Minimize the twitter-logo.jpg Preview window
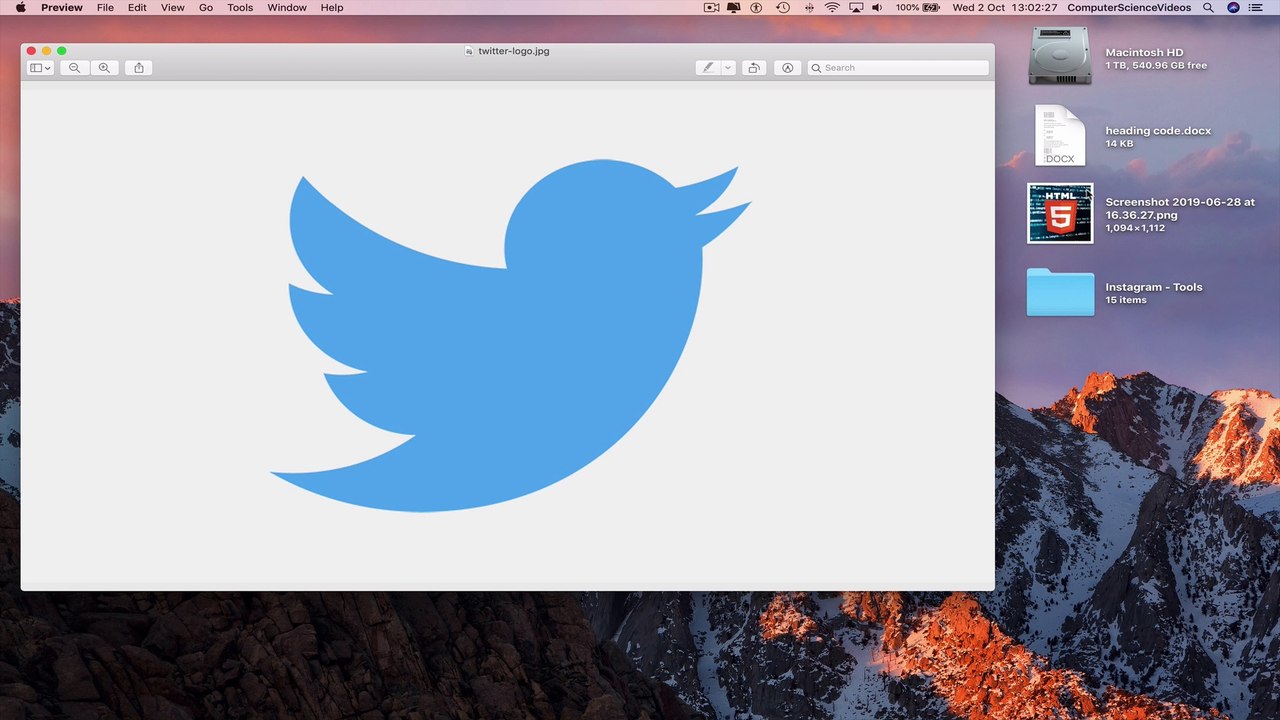This screenshot has height=720, width=1280. pos(46,51)
